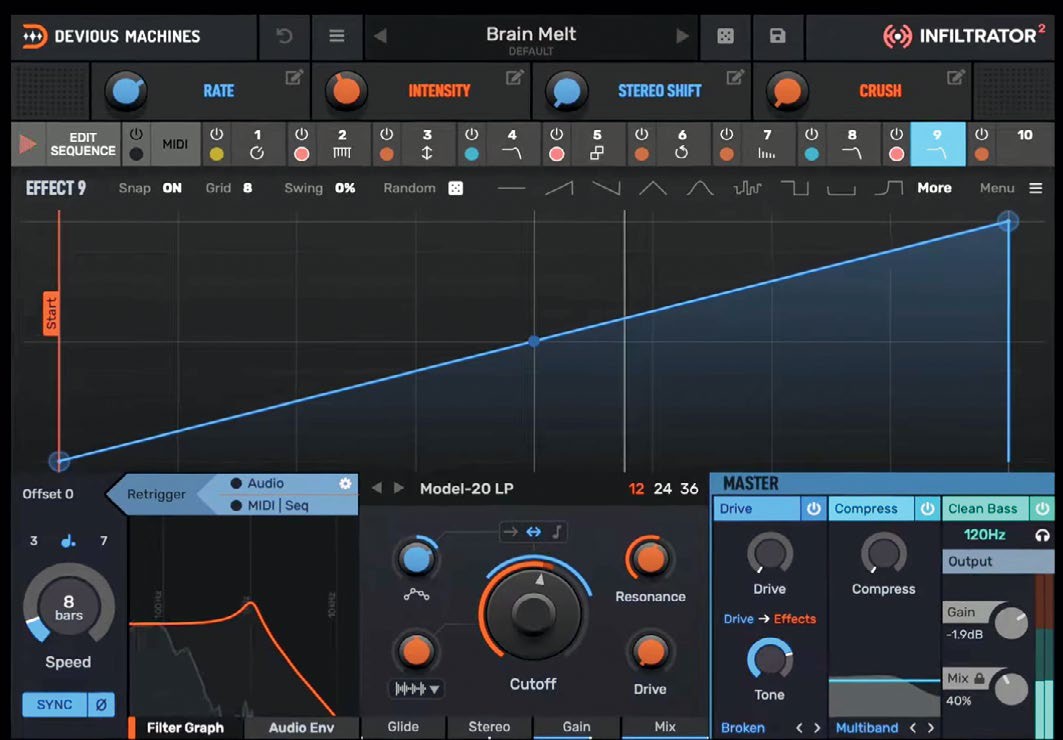Viewport: 1063px width, 740px height.
Task: Switch to the Filter Graph tab
Action: pos(185,728)
